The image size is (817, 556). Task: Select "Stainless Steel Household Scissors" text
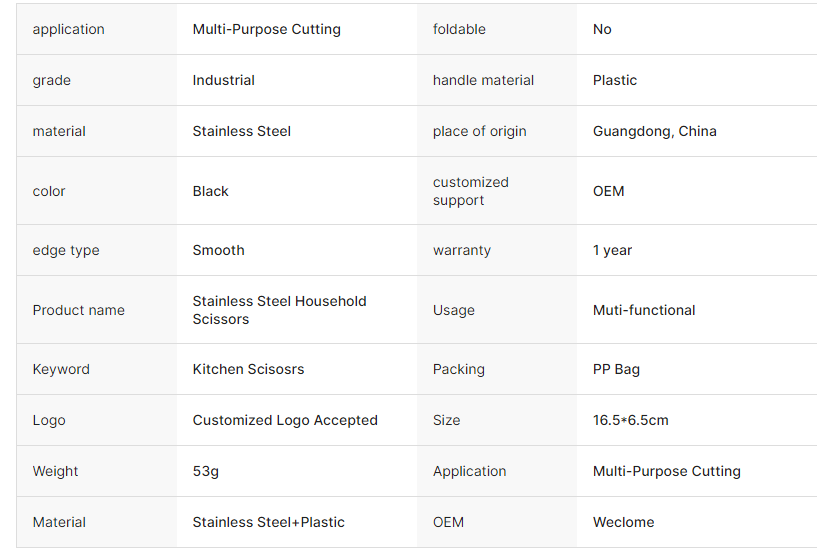(x=279, y=310)
